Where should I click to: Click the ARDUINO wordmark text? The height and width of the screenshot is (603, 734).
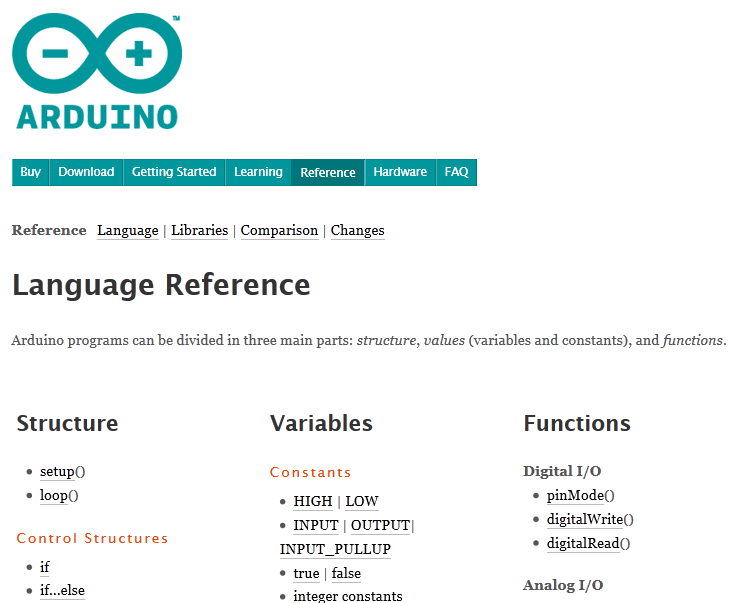[97, 117]
